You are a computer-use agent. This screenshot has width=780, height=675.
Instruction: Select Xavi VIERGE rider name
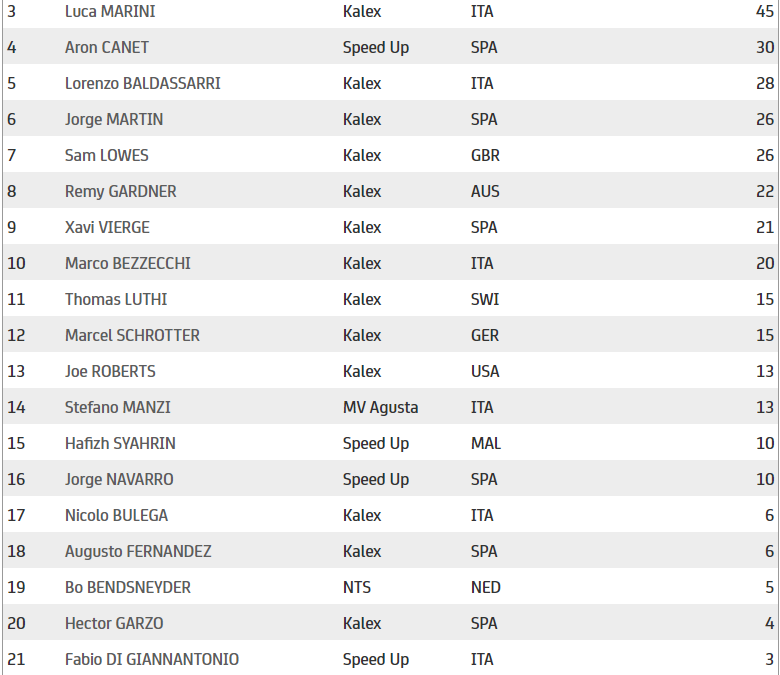tap(107, 227)
